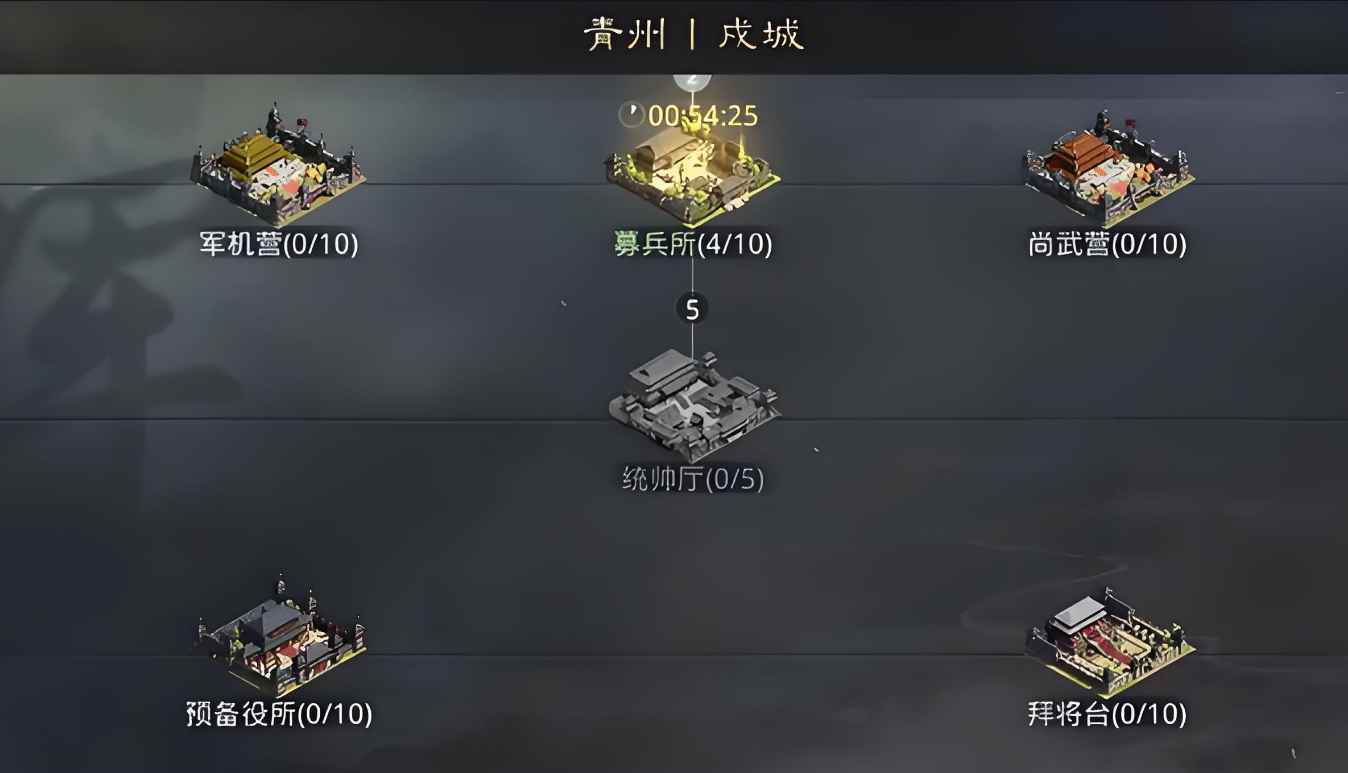This screenshot has width=1348, height=773.
Task: Select the 军机营 building icon
Action: (x=278, y=166)
